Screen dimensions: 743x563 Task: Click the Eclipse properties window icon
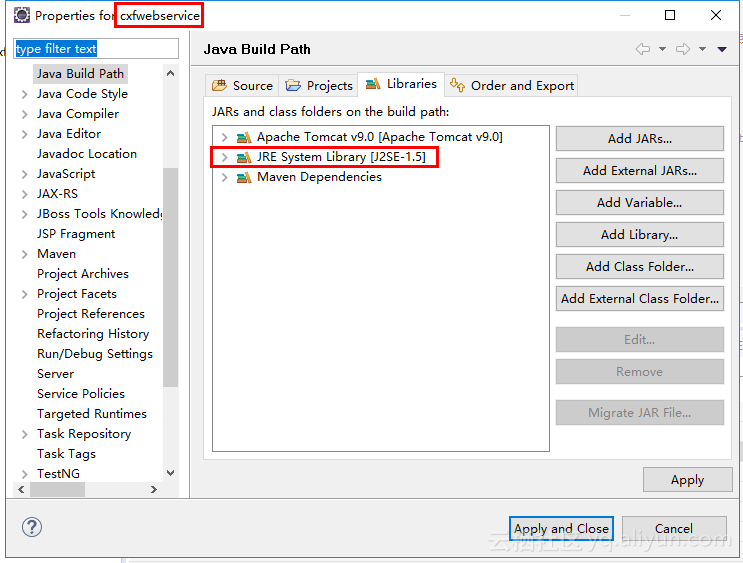point(22,15)
